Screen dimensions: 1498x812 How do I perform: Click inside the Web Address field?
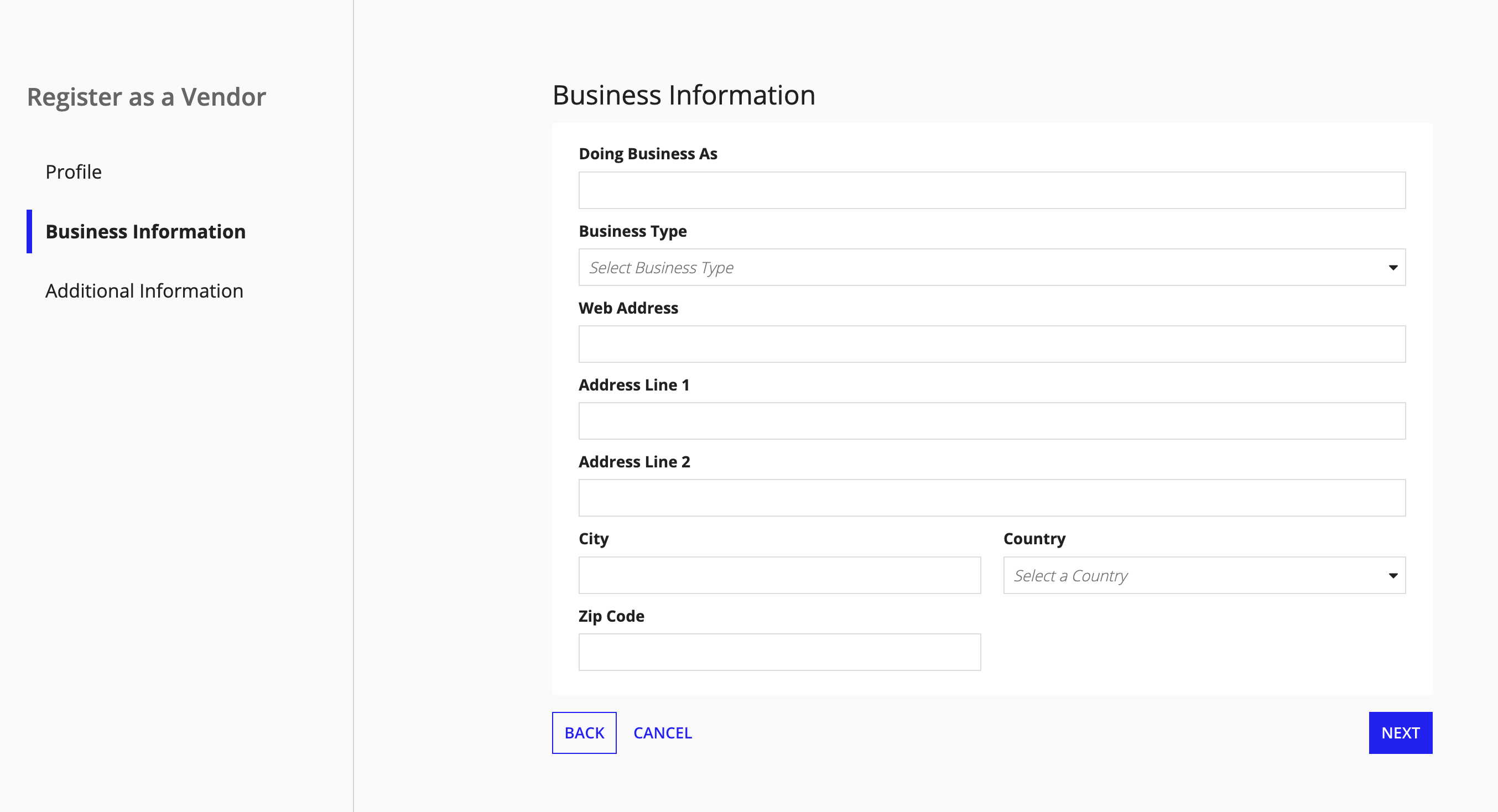(x=989, y=343)
